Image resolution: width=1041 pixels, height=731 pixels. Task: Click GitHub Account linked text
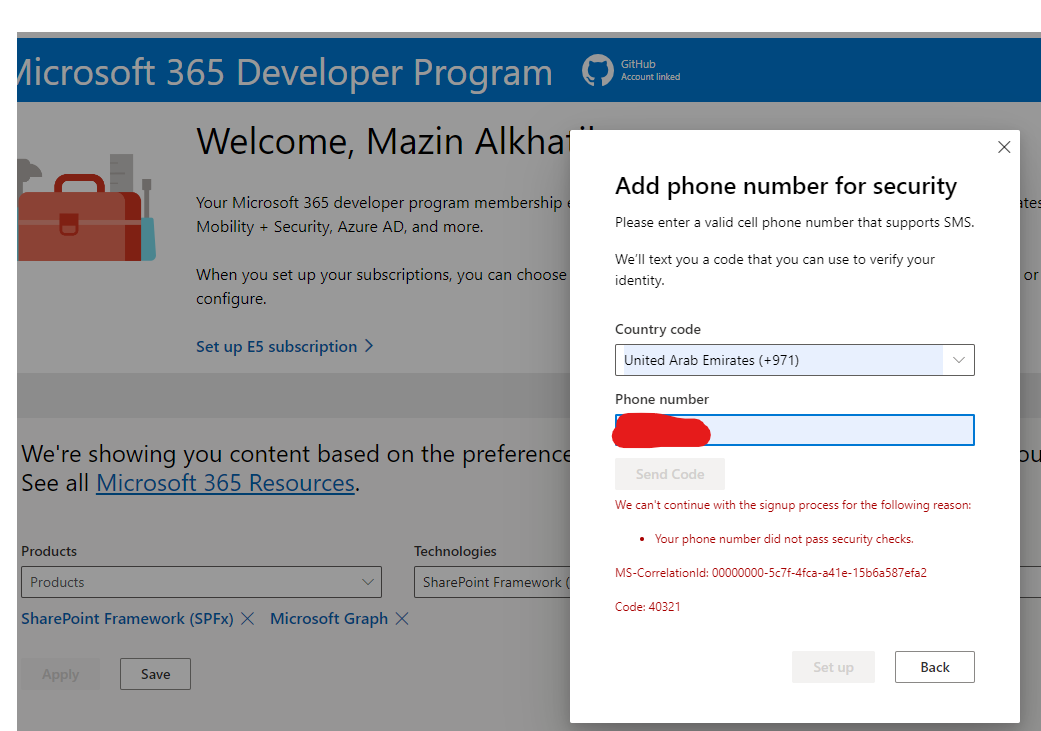[x=650, y=70]
